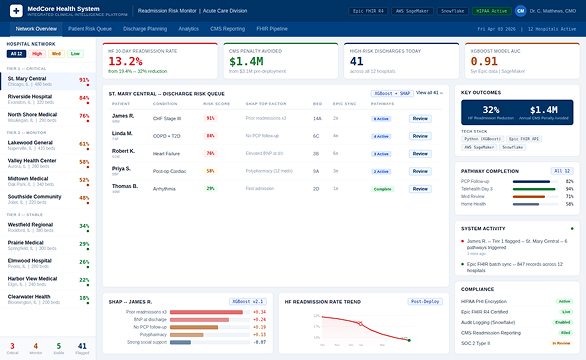Click the XGBoost v2.1 model badge
Screen dimensions: 586x360
pyautogui.click(x=248, y=301)
